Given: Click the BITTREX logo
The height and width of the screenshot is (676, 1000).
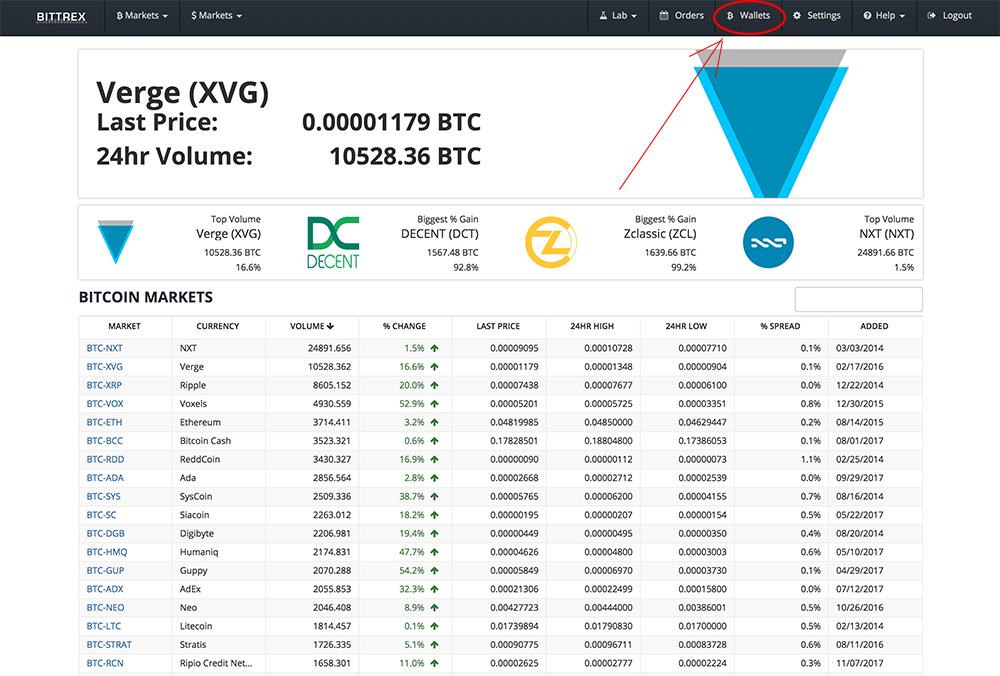Looking at the screenshot, I should click(x=61, y=16).
